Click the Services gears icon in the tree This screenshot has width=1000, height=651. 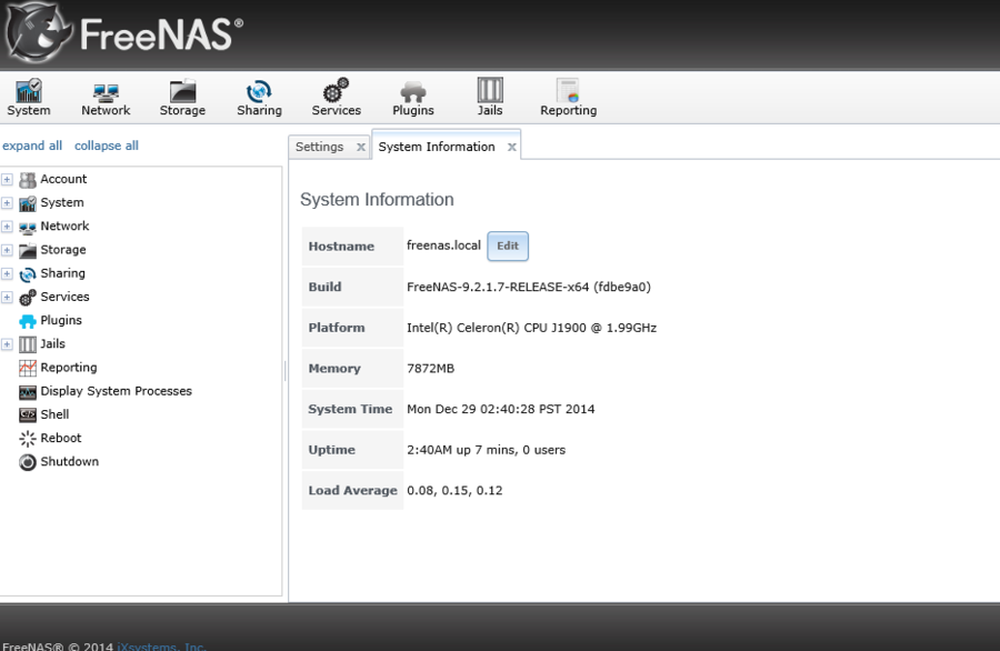click(x=27, y=297)
